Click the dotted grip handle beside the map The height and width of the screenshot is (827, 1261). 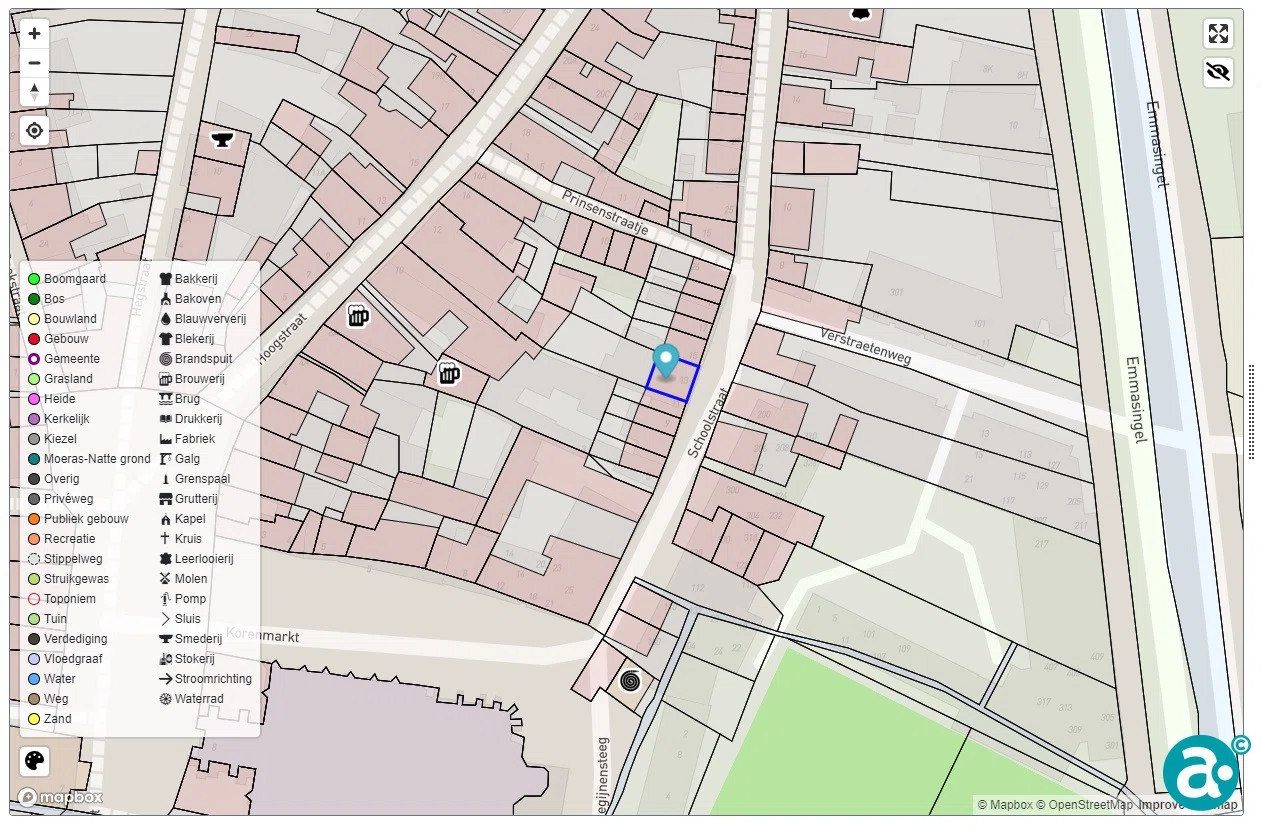pos(1251,412)
